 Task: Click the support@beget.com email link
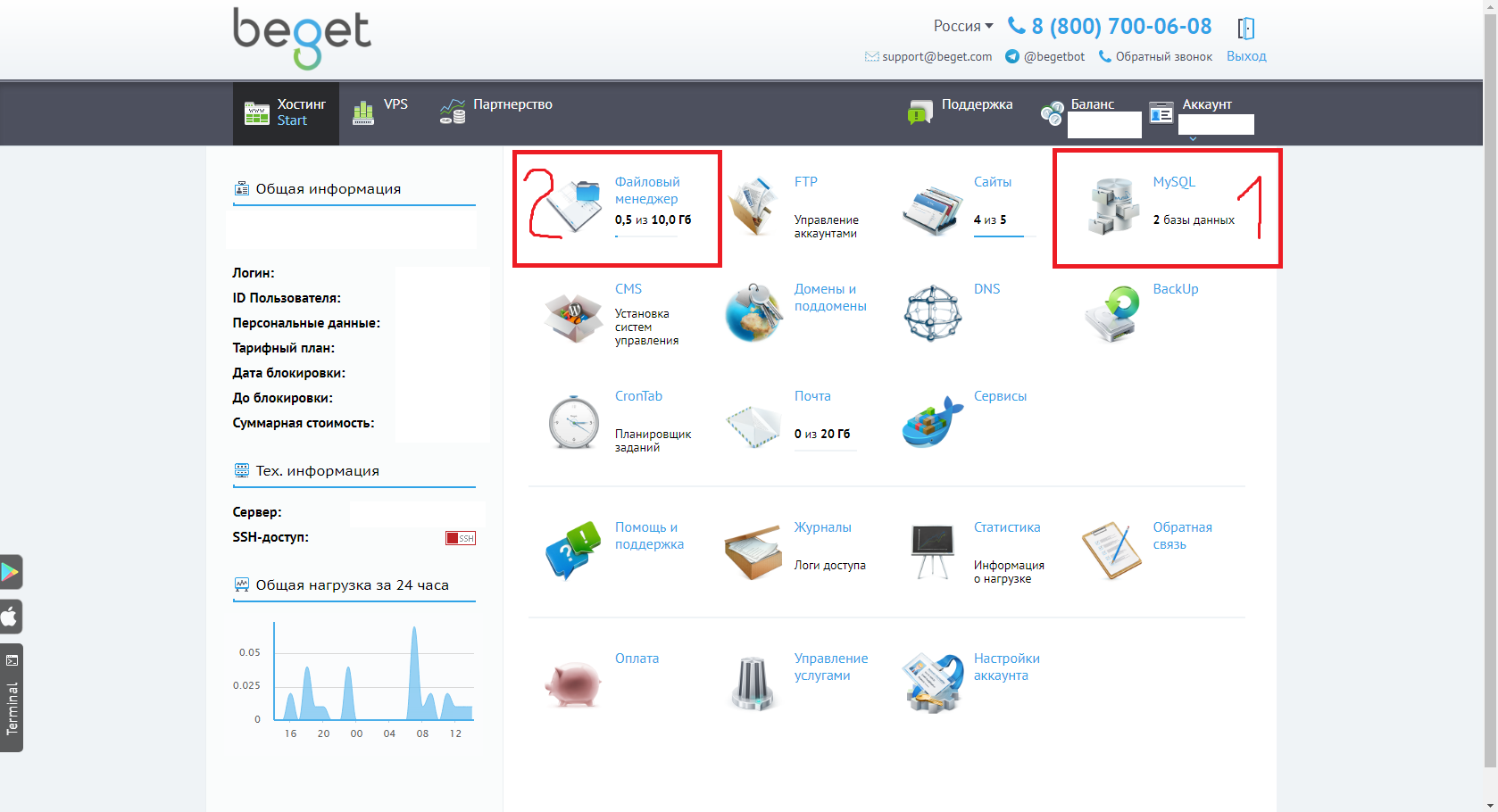pos(936,56)
